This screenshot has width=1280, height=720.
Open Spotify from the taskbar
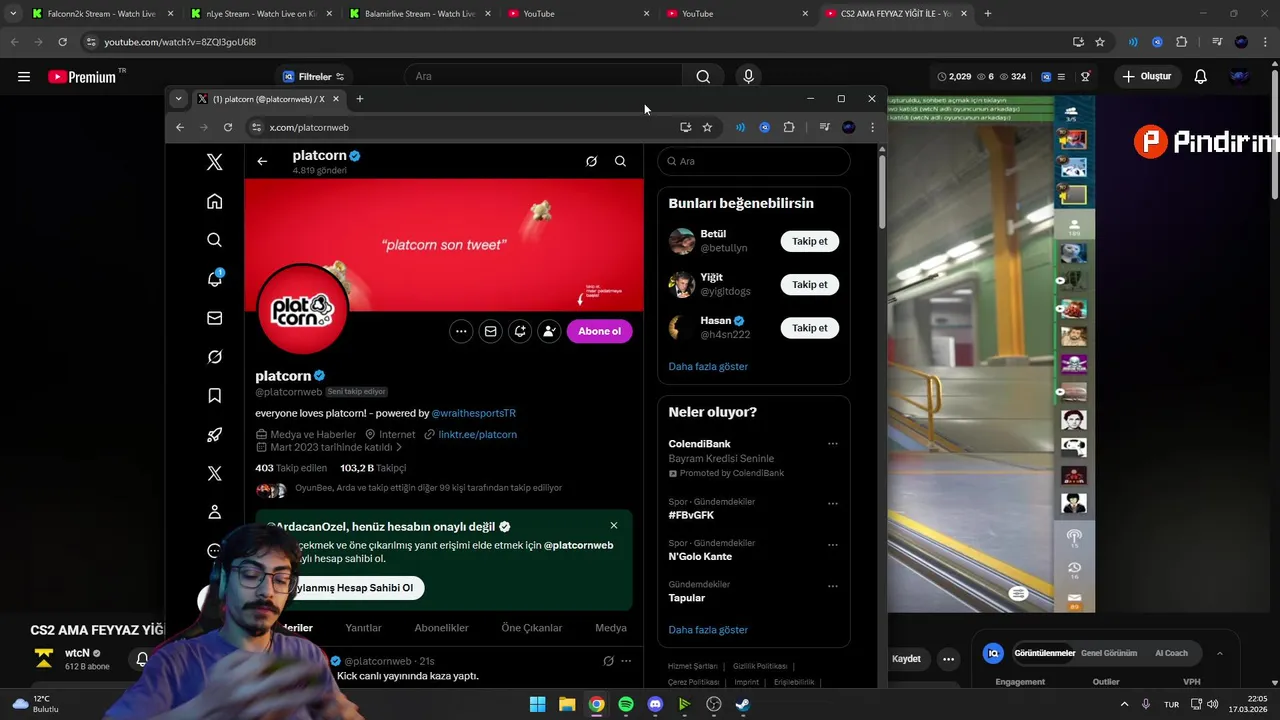pos(626,704)
